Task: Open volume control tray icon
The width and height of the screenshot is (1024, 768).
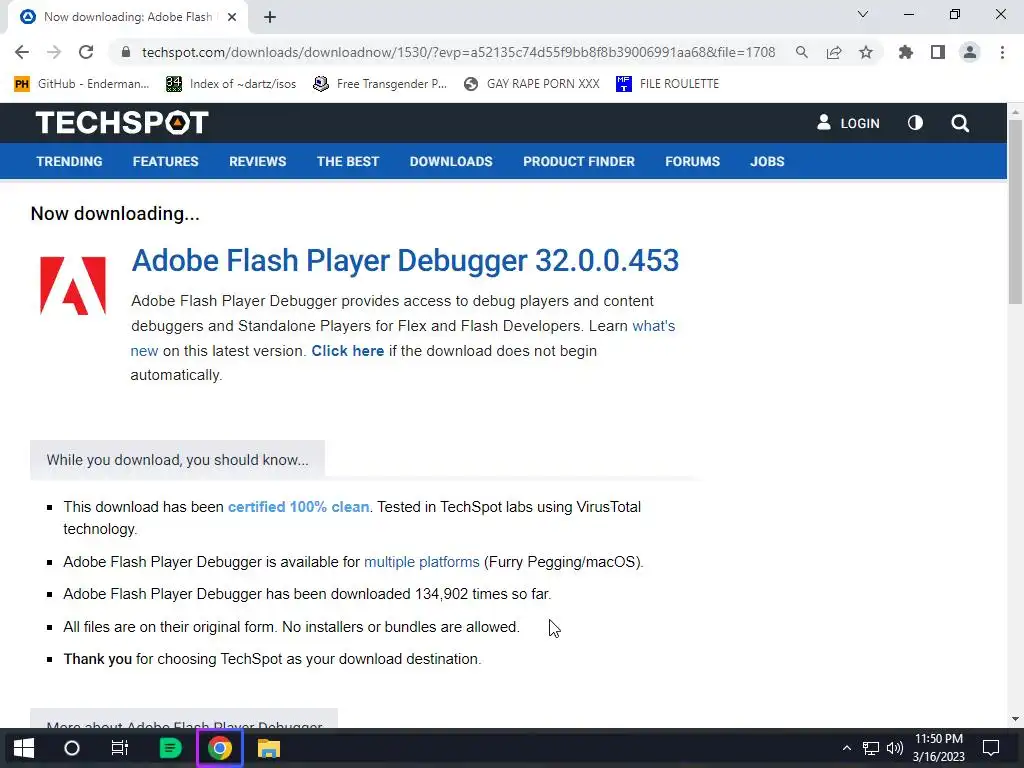Action: point(895,748)
